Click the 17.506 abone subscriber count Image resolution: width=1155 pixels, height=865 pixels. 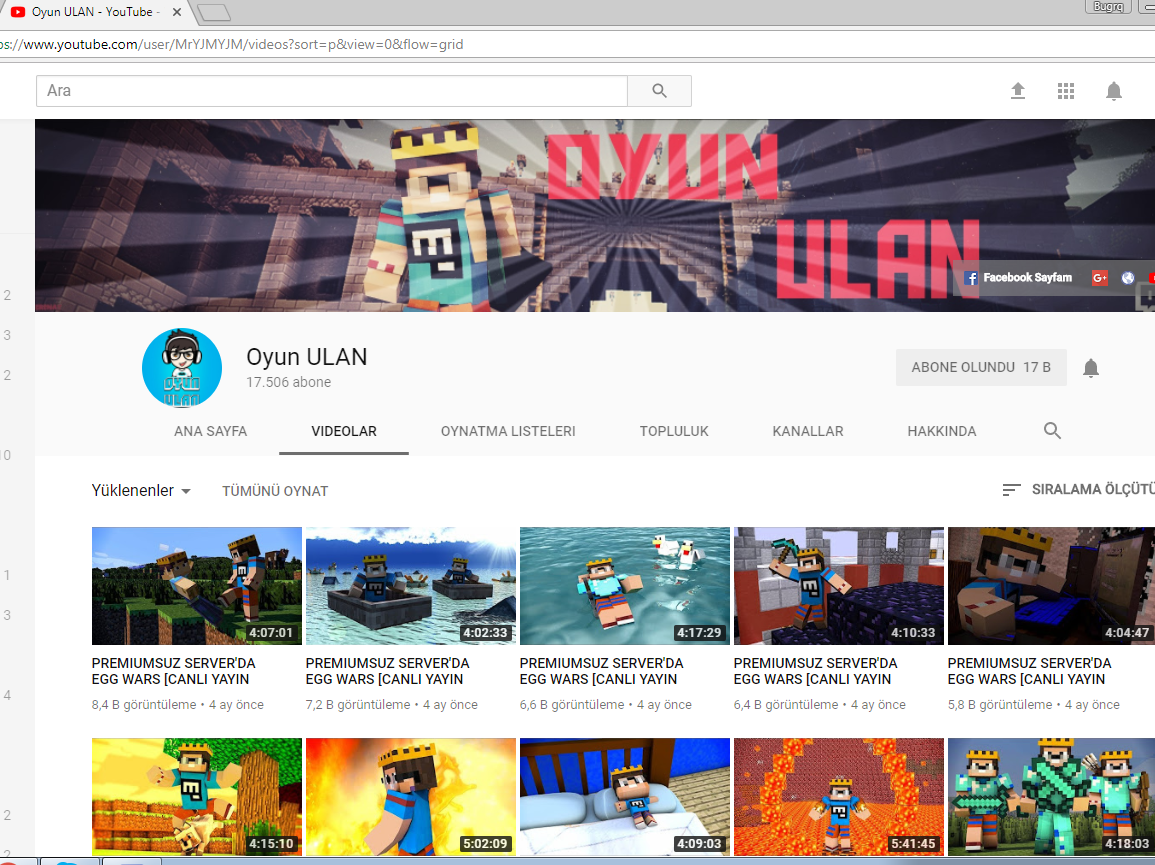coord(289,382)
